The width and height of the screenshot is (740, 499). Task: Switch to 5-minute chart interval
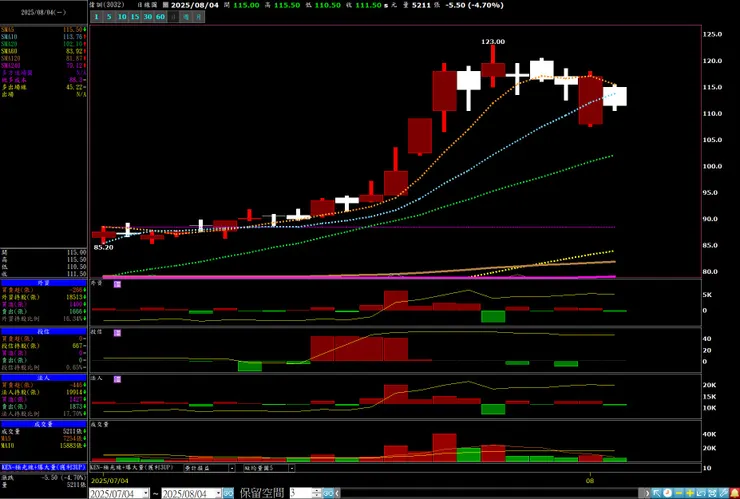coord(109,17)
